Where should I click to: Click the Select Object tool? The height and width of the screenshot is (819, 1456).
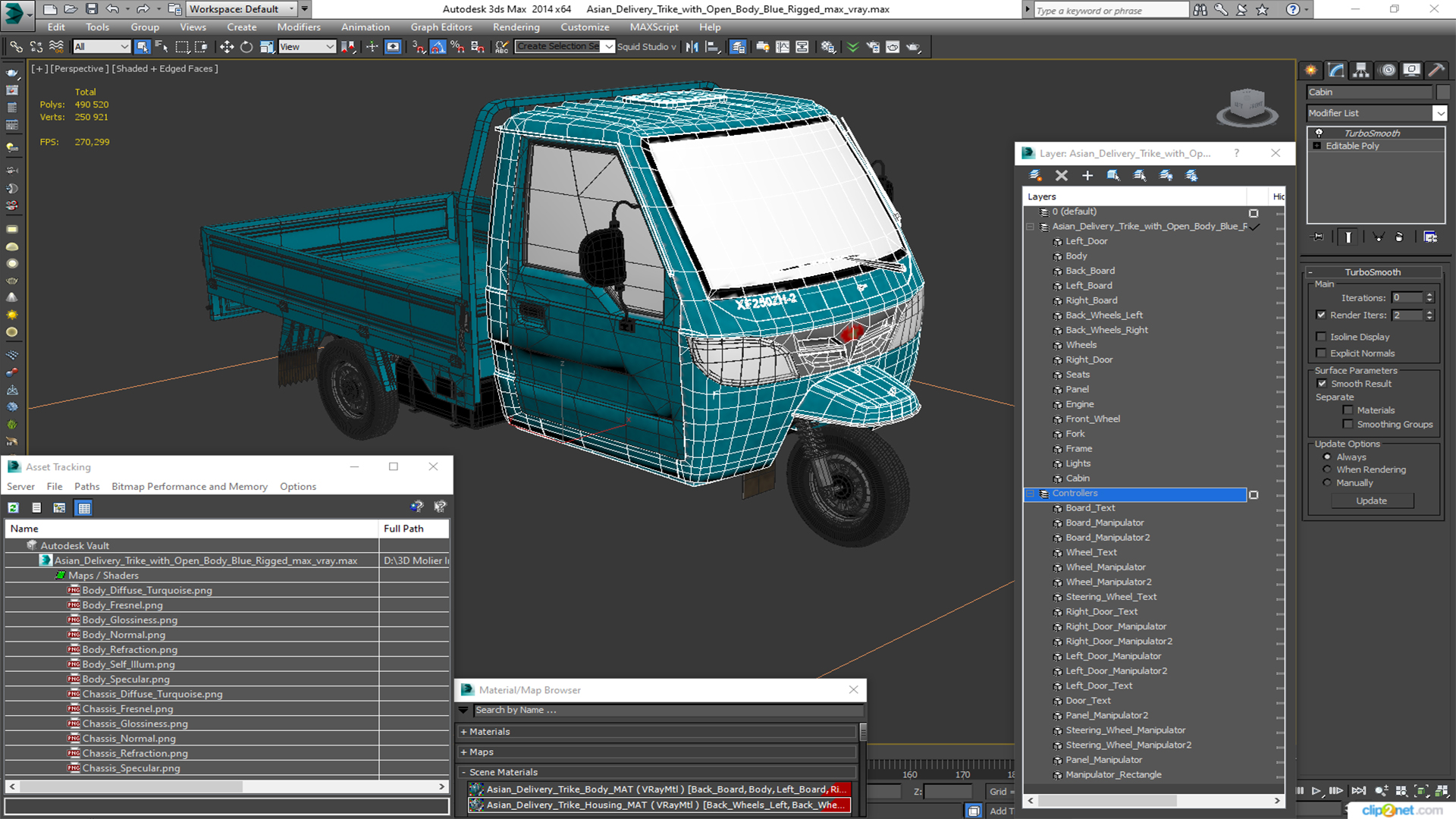pos(142,47)
